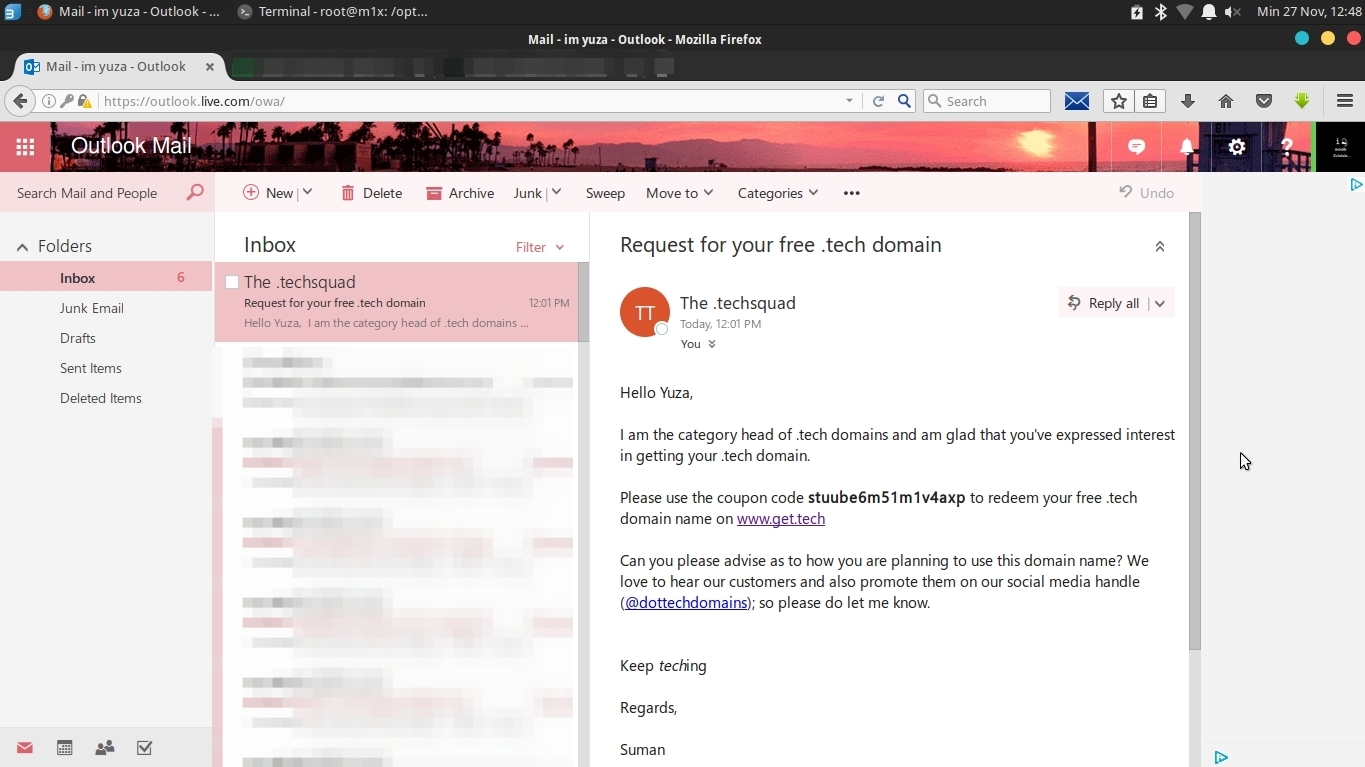Reload the page in Firefox
The image size is (1365, 767).
(x=878, y=101)
